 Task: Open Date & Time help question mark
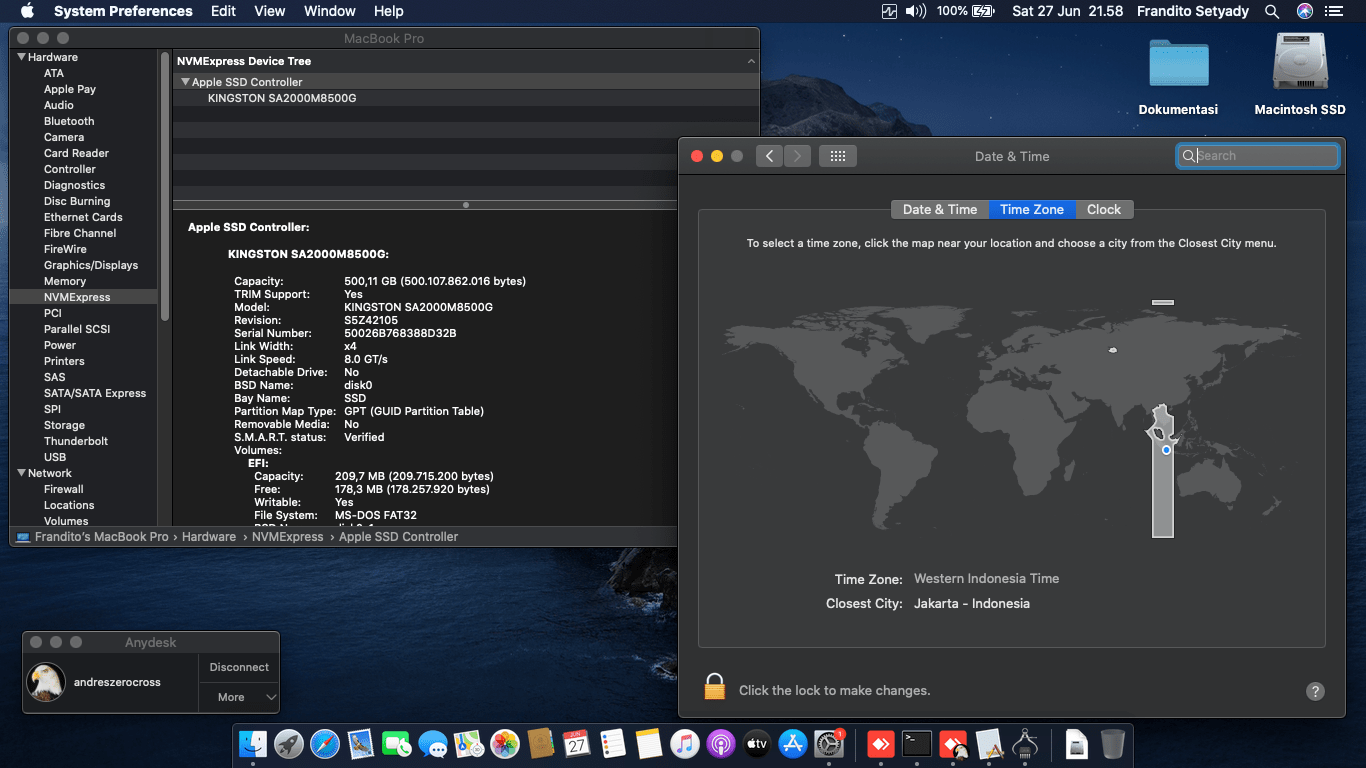1315,691
